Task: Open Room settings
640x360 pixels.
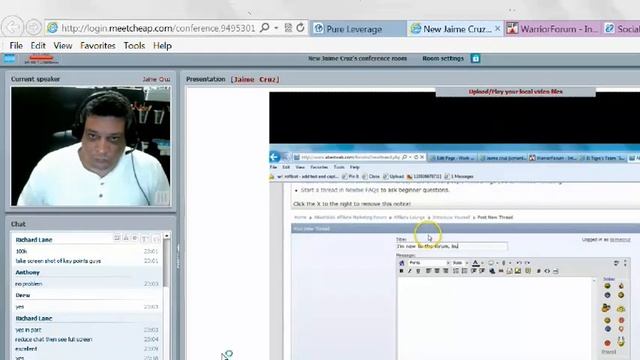Action: click(443, 58)
